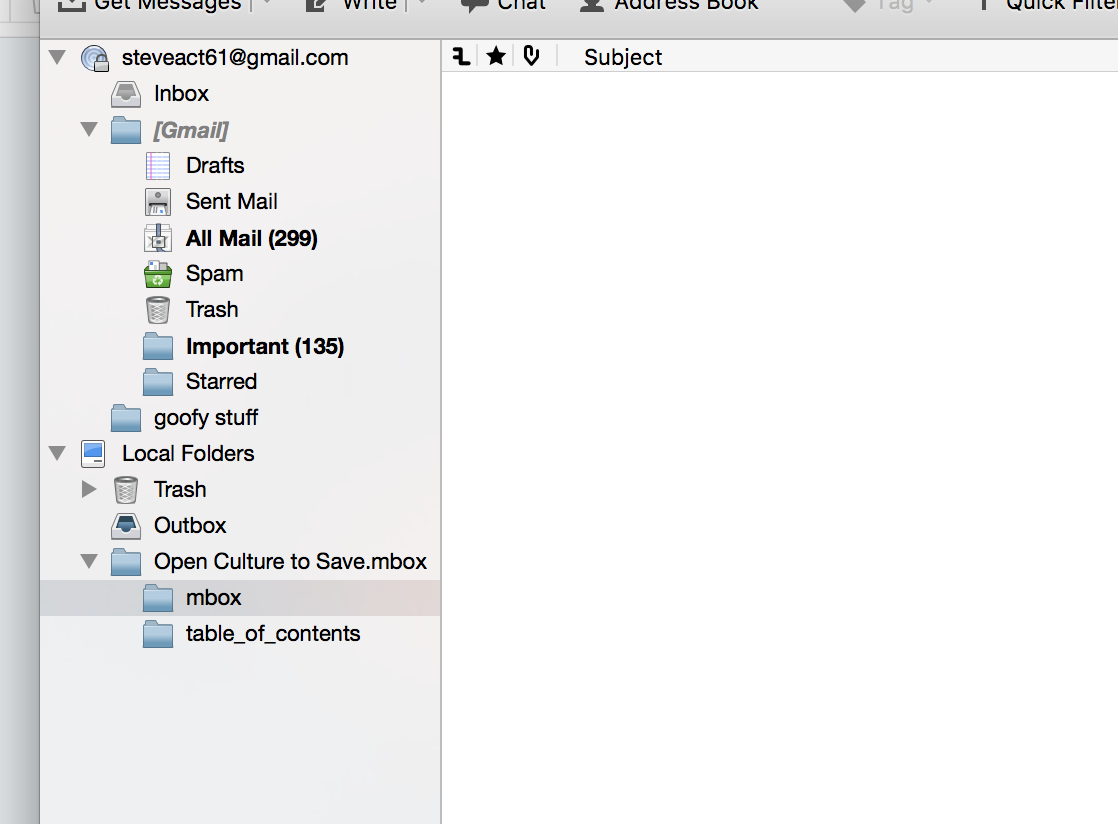The image size is (1118, 824).
Task: Expand the Local Folders Trash
Action: 89,490
